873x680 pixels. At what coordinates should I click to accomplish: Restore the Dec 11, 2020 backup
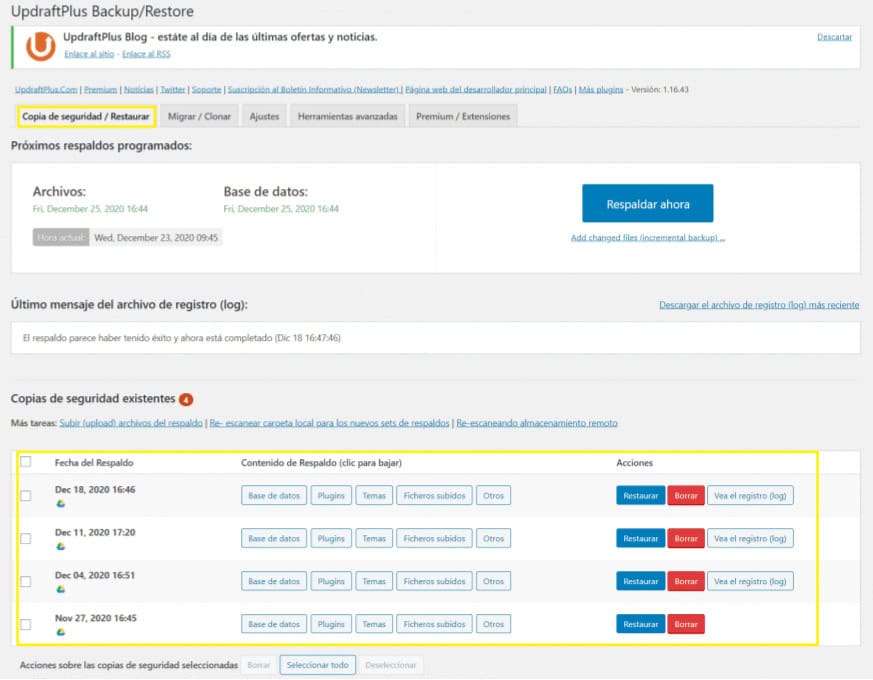tap(640, 539)
